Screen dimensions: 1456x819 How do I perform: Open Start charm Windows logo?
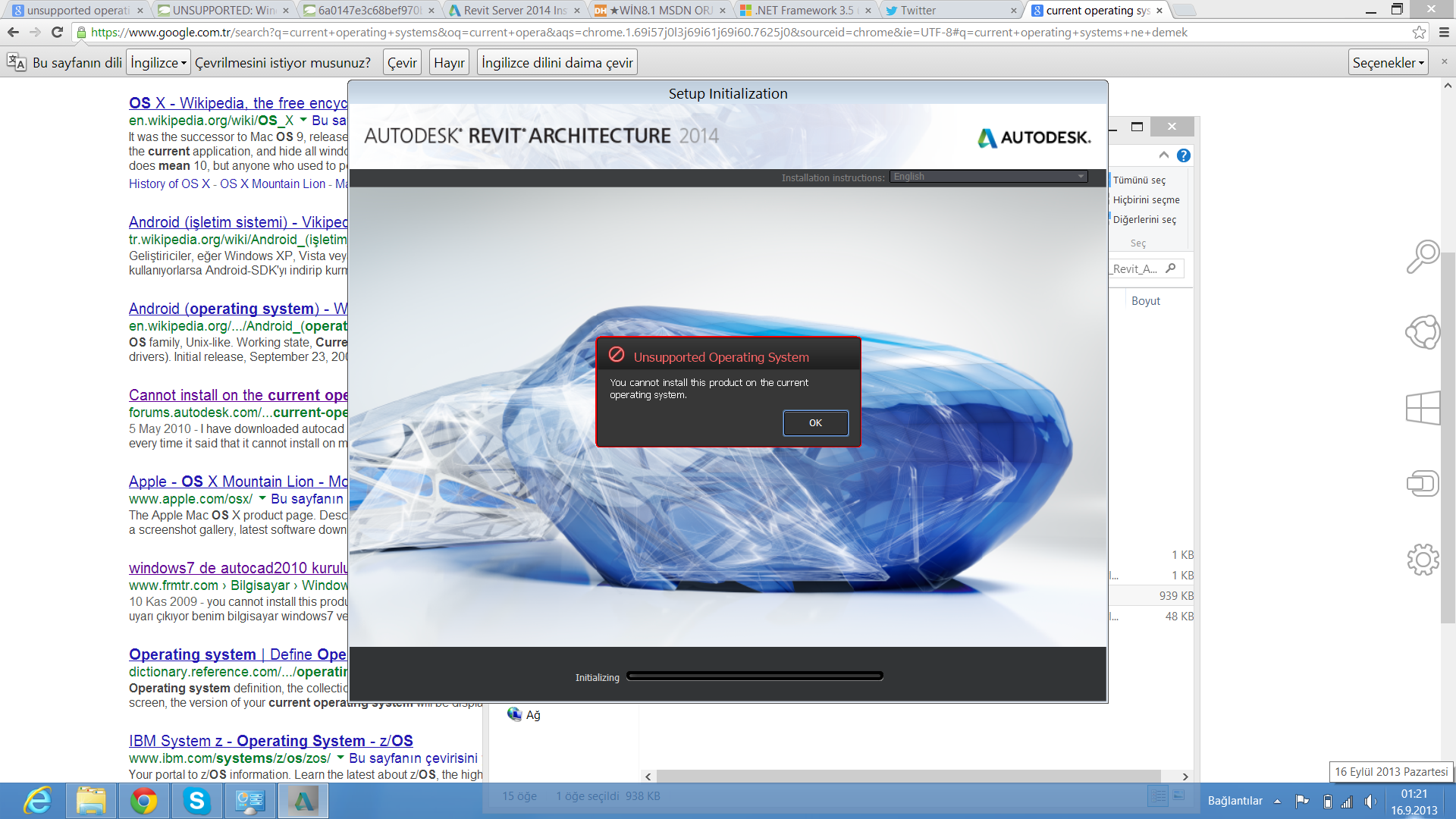point(1423,408)
